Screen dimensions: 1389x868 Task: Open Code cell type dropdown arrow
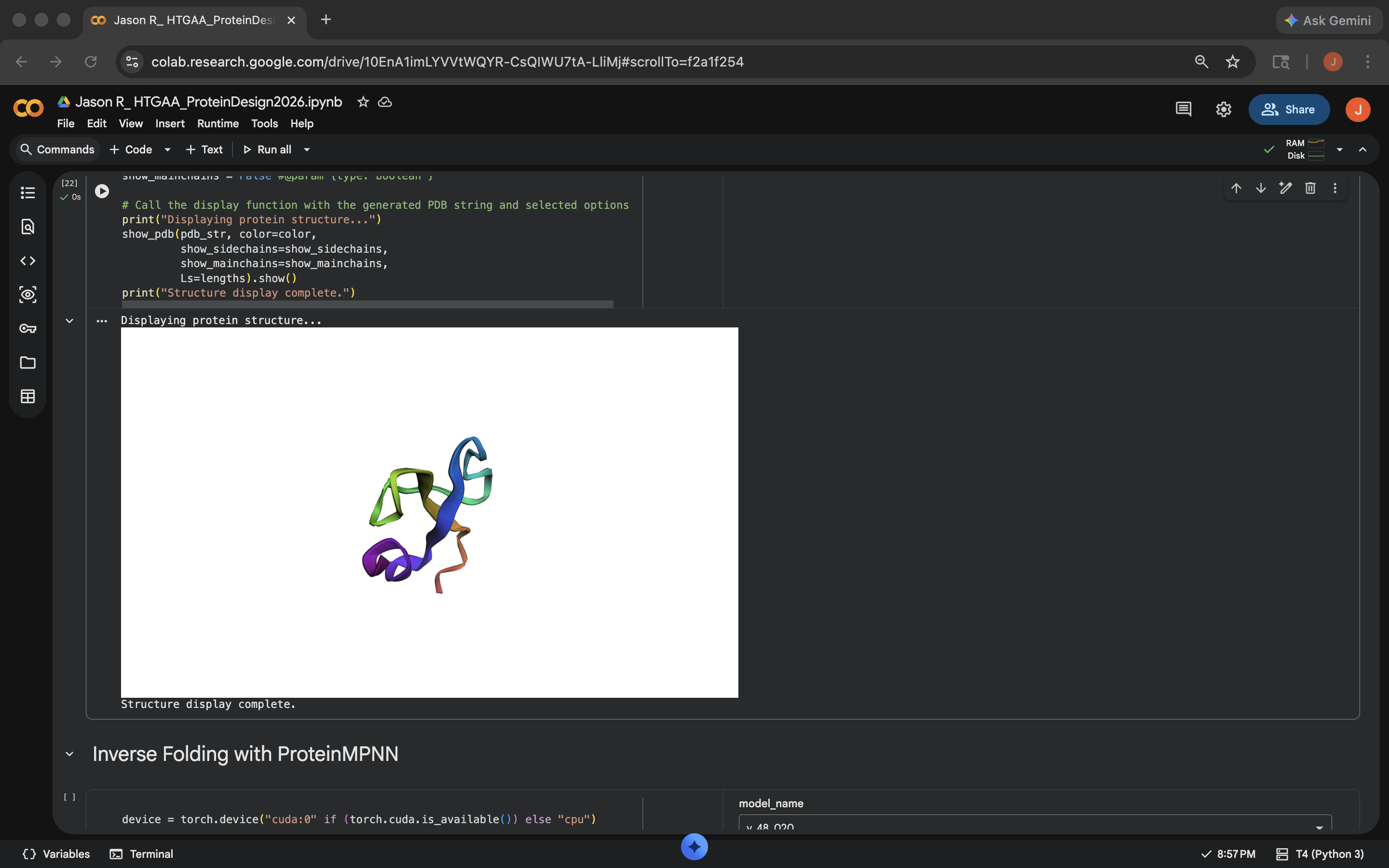168,150
